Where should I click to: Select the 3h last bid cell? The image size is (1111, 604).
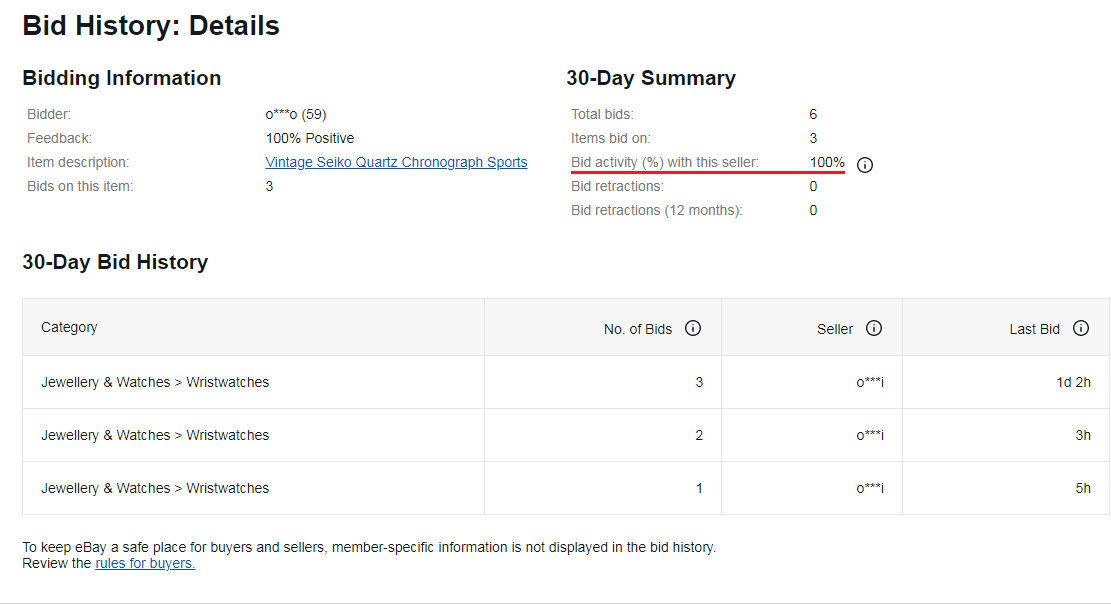tap(1083, 435)
